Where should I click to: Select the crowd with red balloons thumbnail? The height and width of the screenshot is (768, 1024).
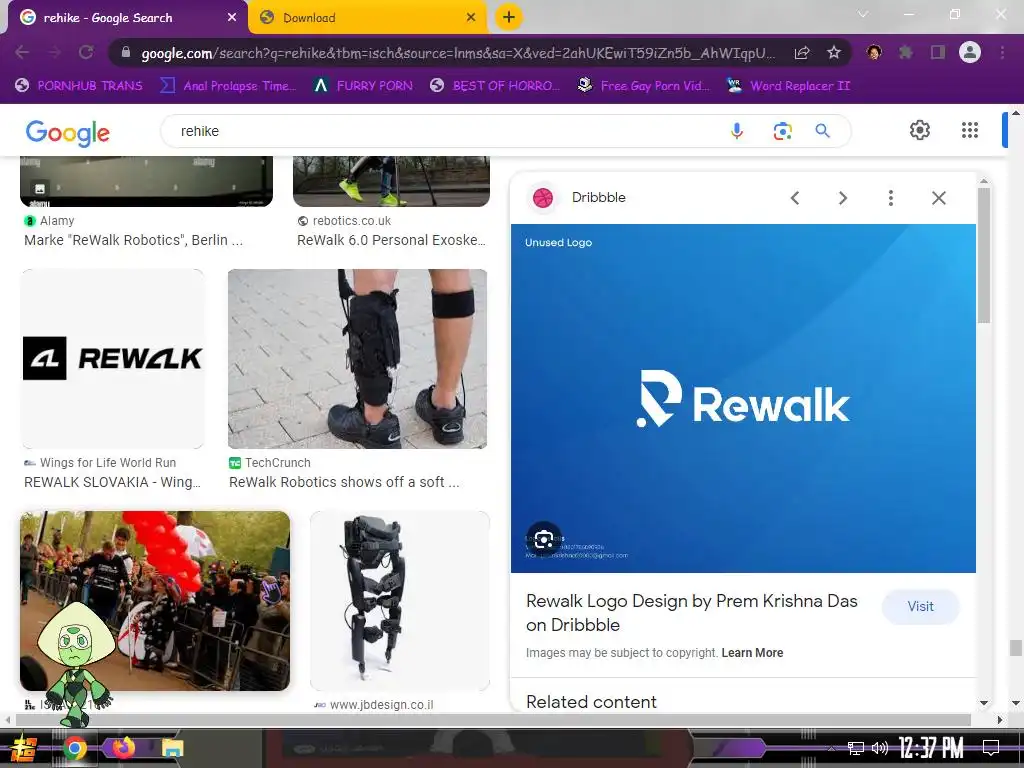click(155, 601)
